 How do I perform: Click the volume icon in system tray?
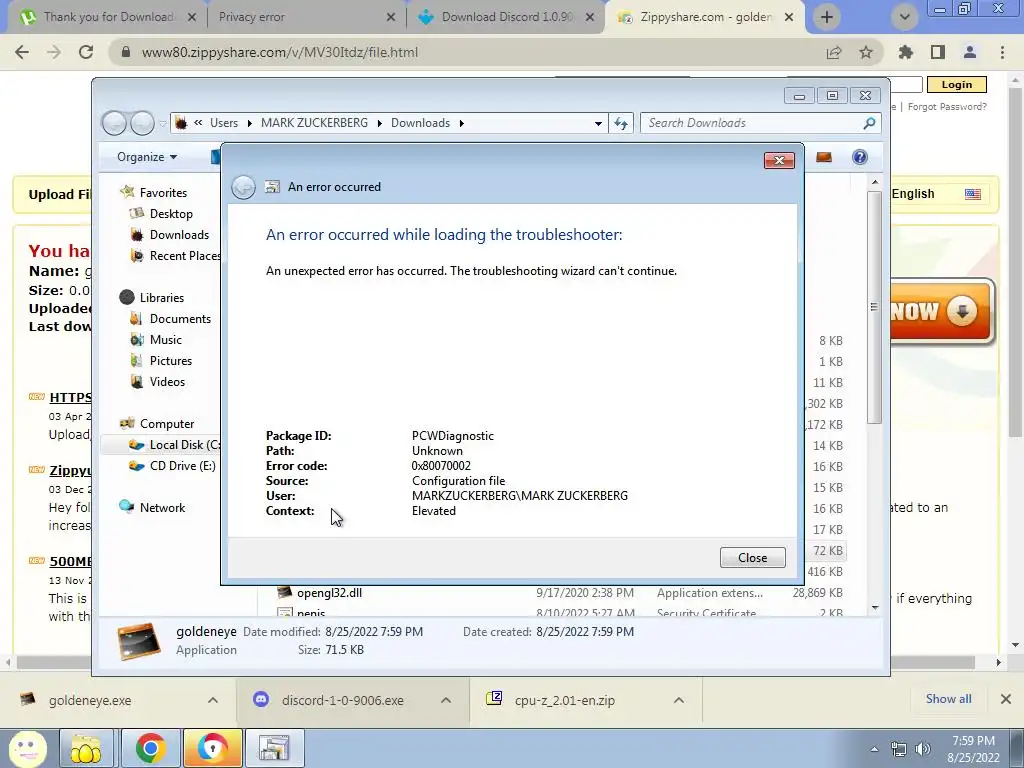click(923, 749)
